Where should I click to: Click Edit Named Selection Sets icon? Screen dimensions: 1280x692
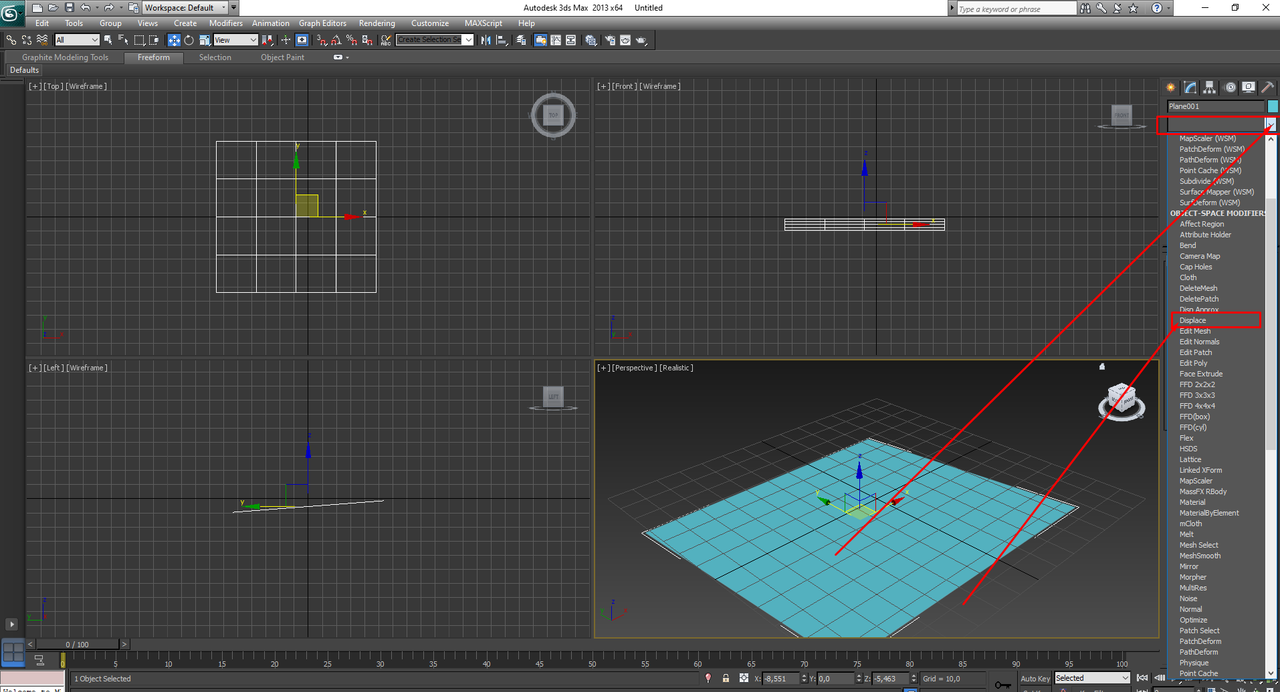coord(385,40)
